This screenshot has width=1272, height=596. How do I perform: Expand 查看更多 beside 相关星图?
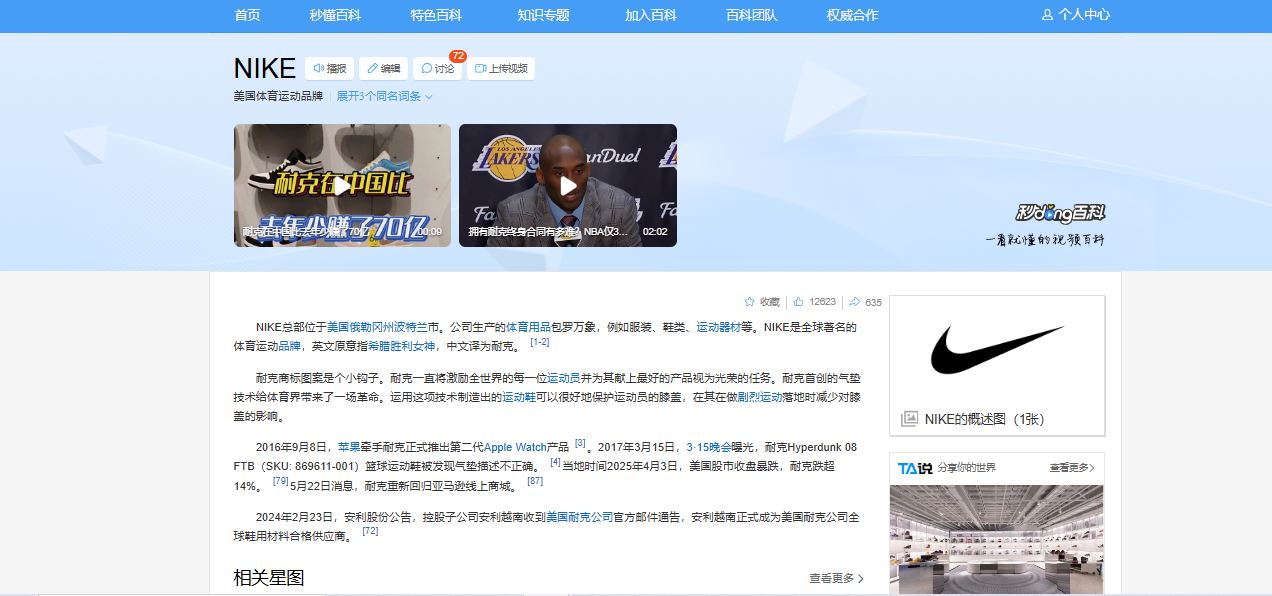[x=836, y=578]
